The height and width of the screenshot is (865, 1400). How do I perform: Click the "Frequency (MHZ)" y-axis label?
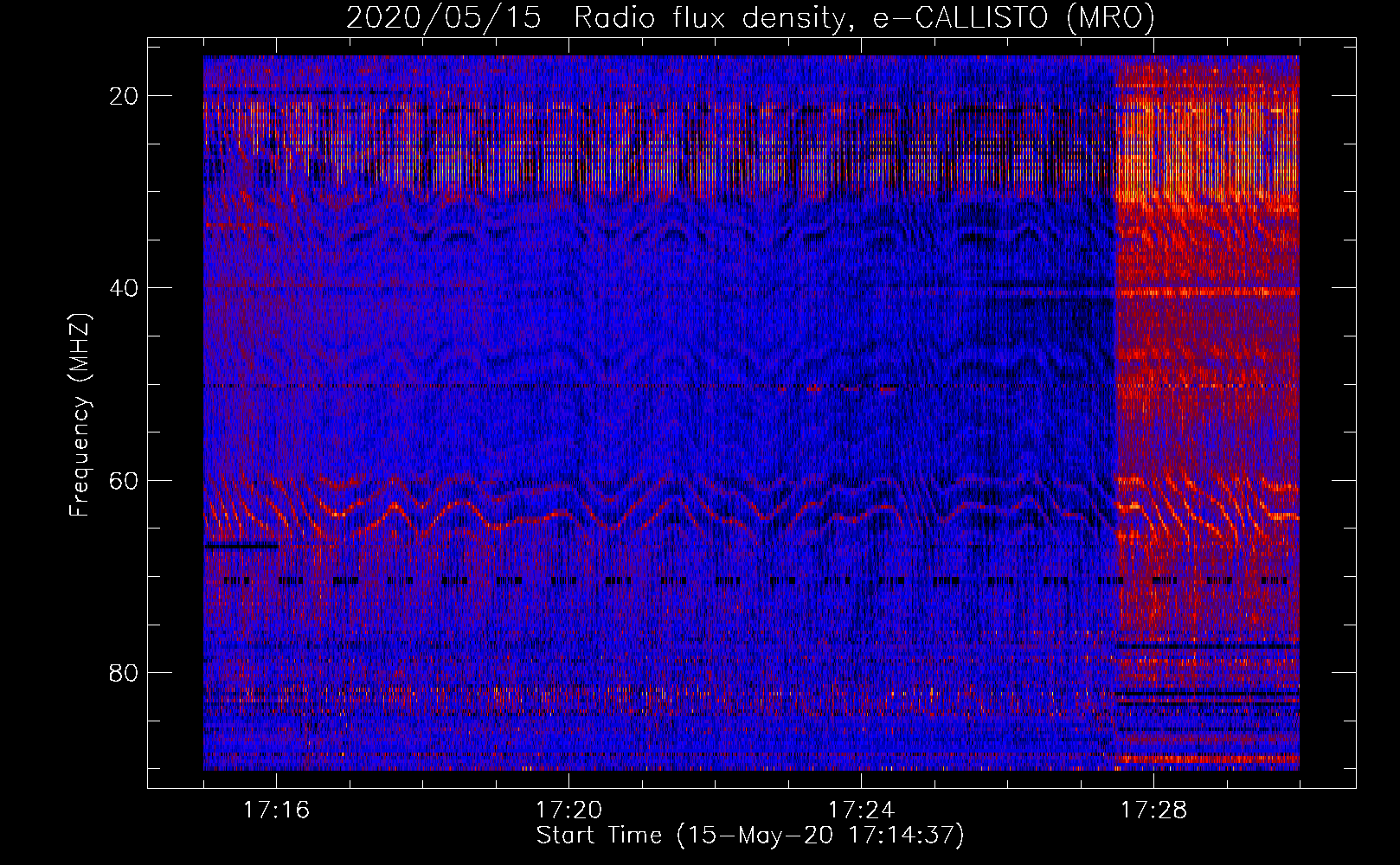[80, 415]
